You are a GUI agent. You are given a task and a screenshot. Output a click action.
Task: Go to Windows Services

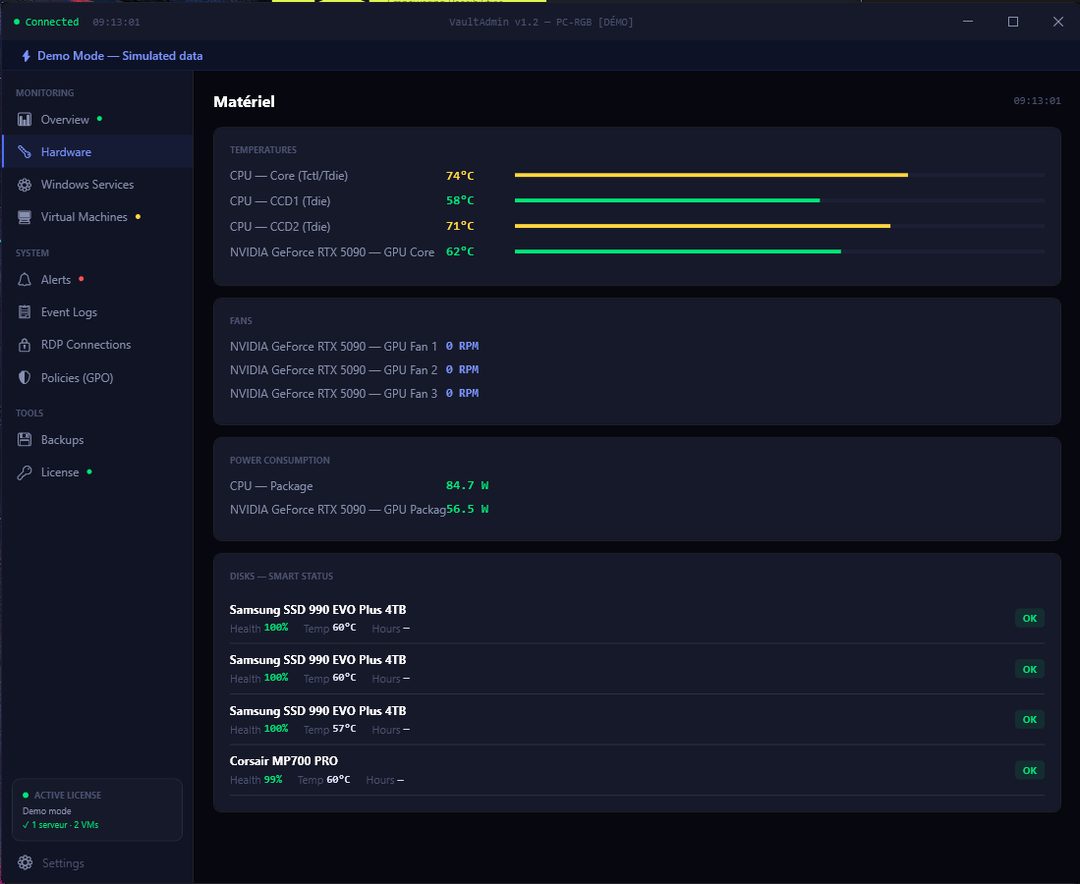[x=98, y=185]
